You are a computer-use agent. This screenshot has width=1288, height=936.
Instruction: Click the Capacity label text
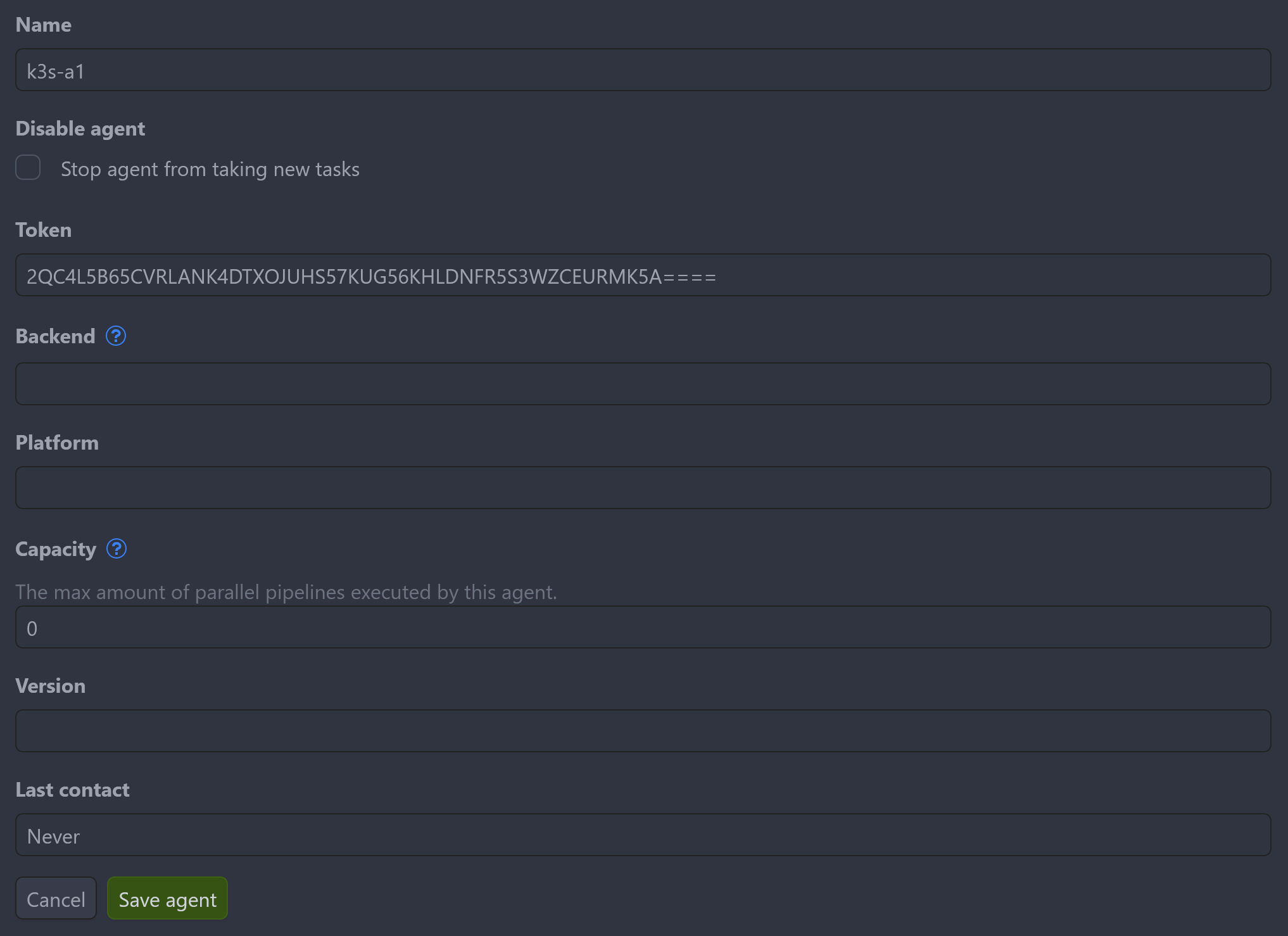point(56,549)
